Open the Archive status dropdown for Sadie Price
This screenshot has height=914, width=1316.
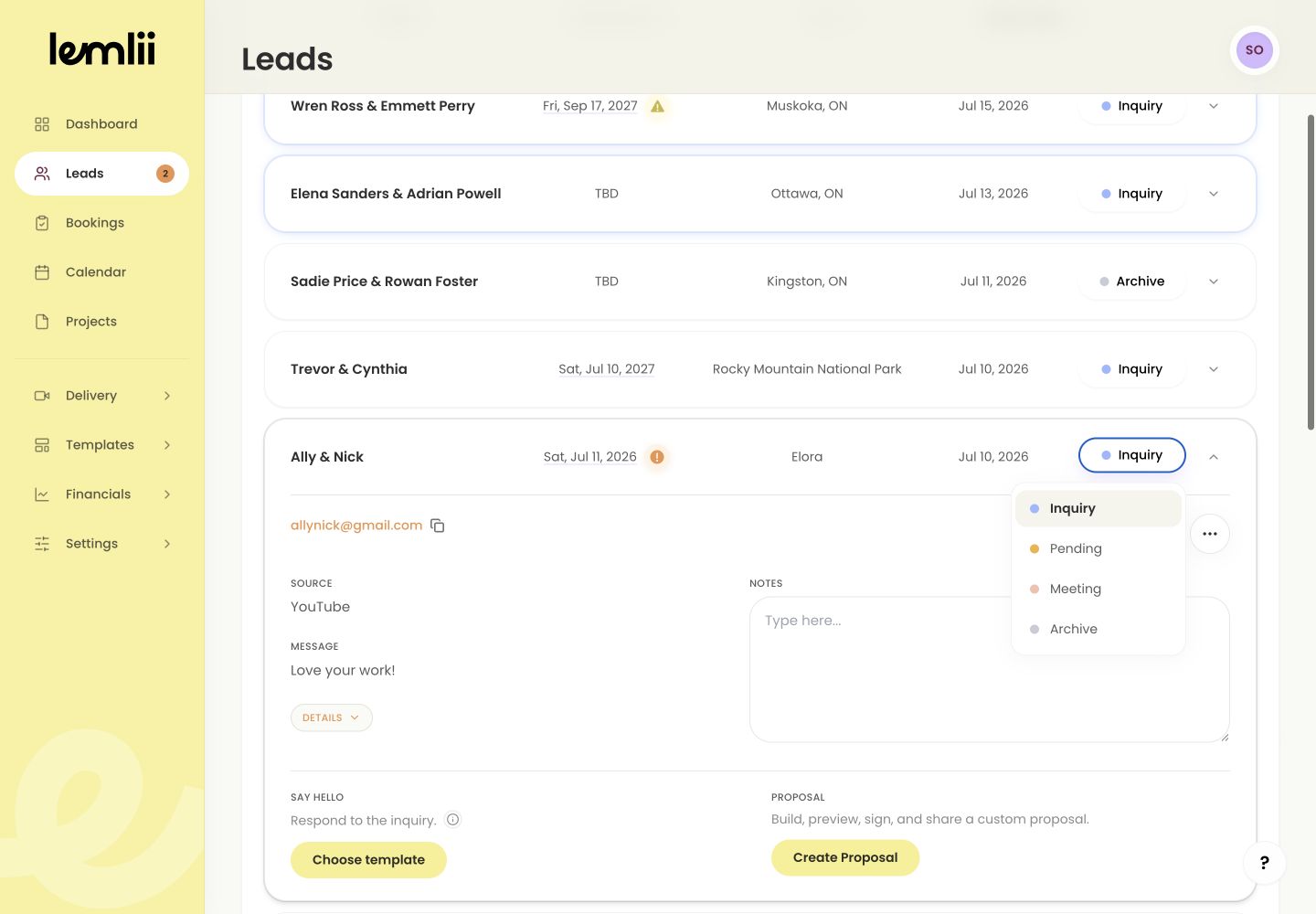point(1132,282)
